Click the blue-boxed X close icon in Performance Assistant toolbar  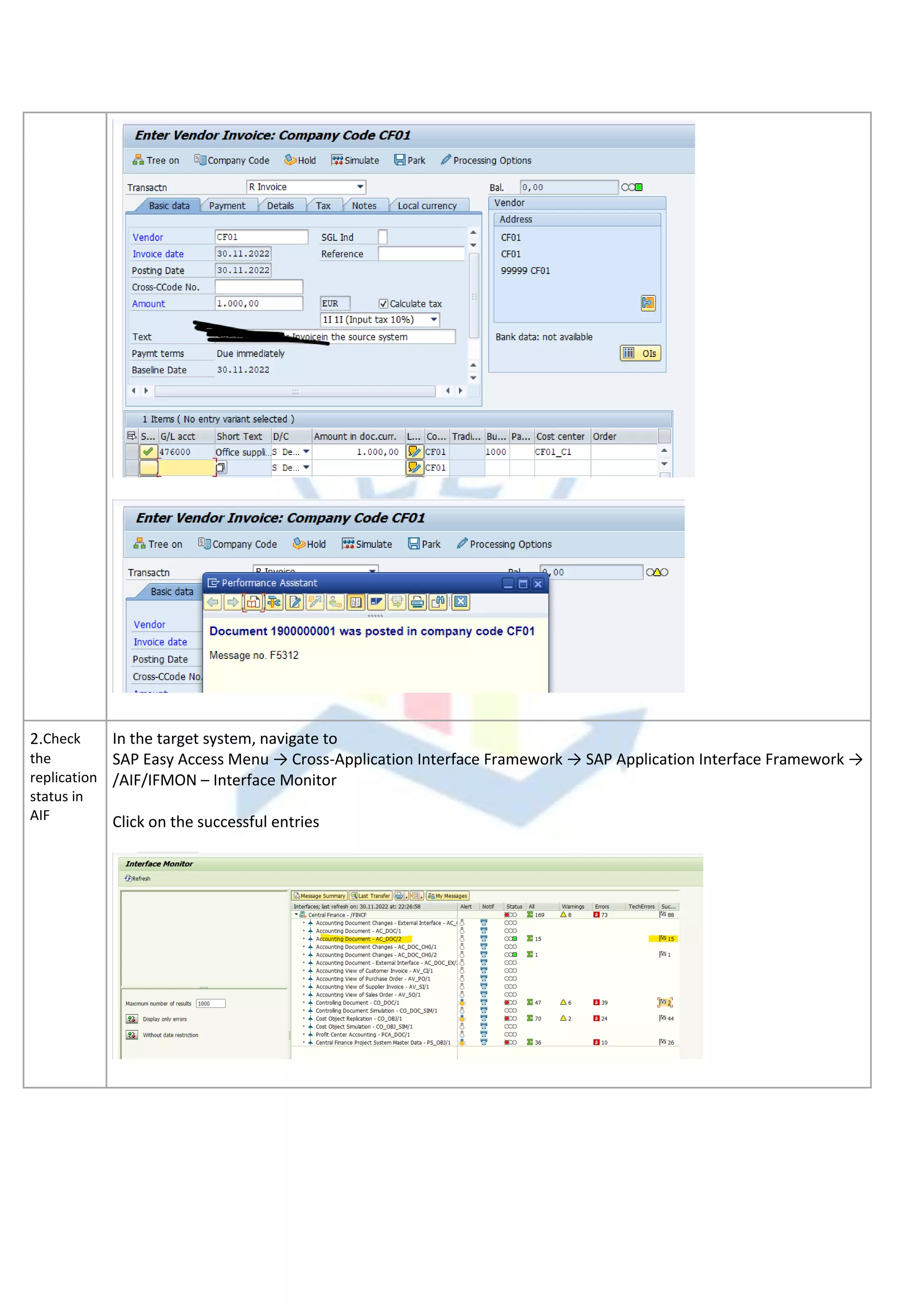[x=461, y=602]
